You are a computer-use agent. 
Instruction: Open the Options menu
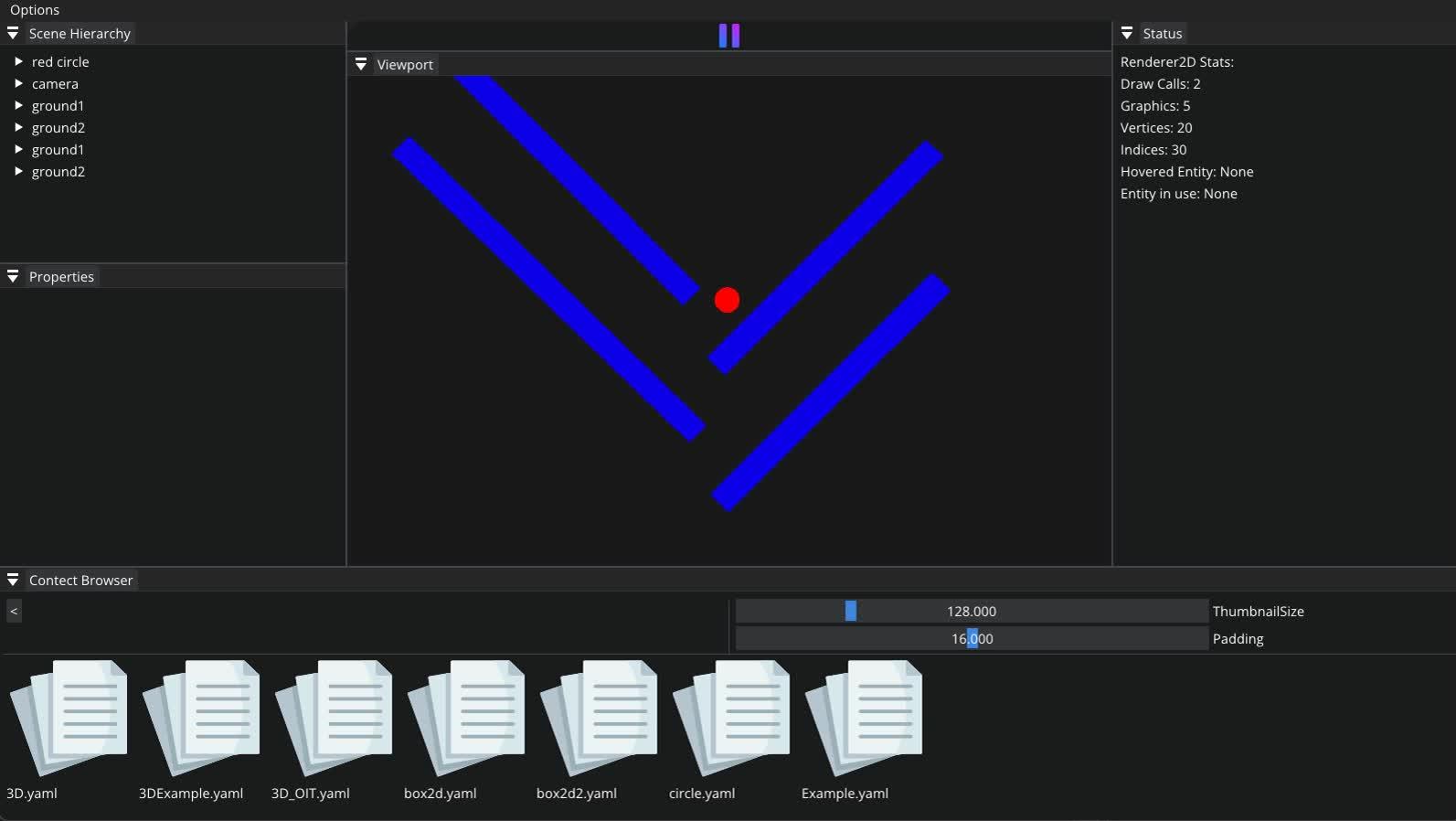pyautogui.click(x=35, y=10)
